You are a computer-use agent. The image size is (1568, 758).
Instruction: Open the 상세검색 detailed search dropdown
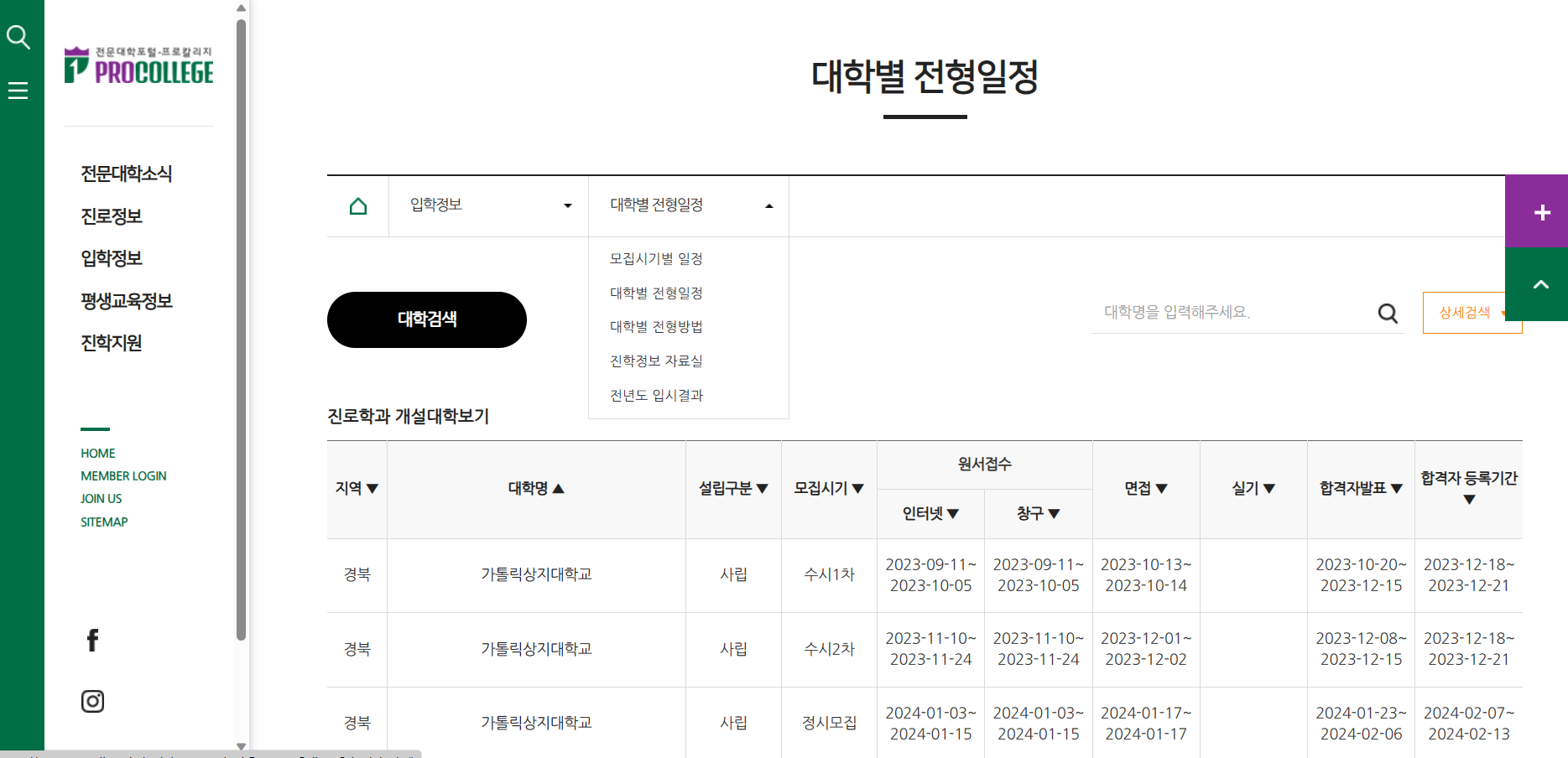[x=1472, y=313]
